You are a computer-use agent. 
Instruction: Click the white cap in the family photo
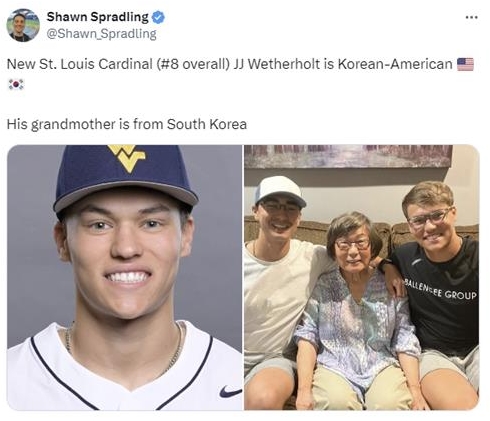click(x=280, y=190)
